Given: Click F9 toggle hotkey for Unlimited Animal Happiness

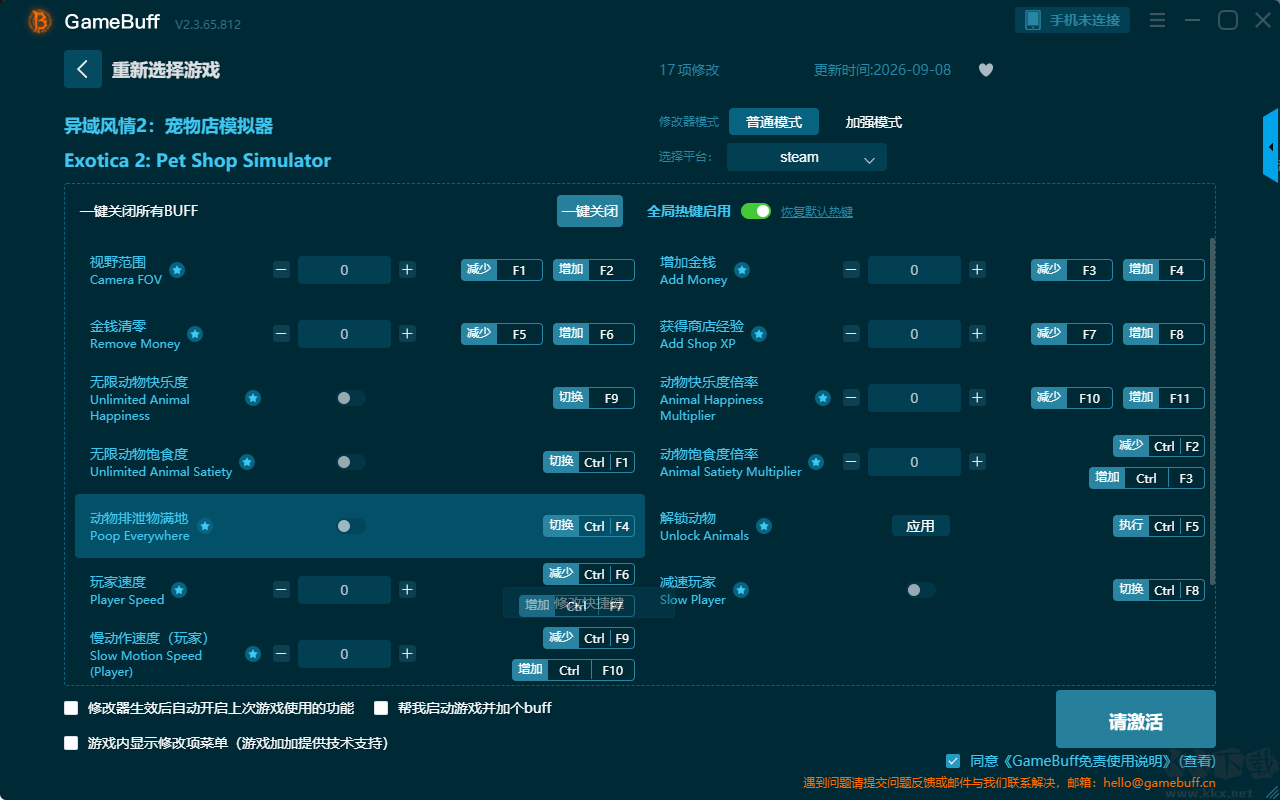Looking at the screenshot, I should pos(594,398).
